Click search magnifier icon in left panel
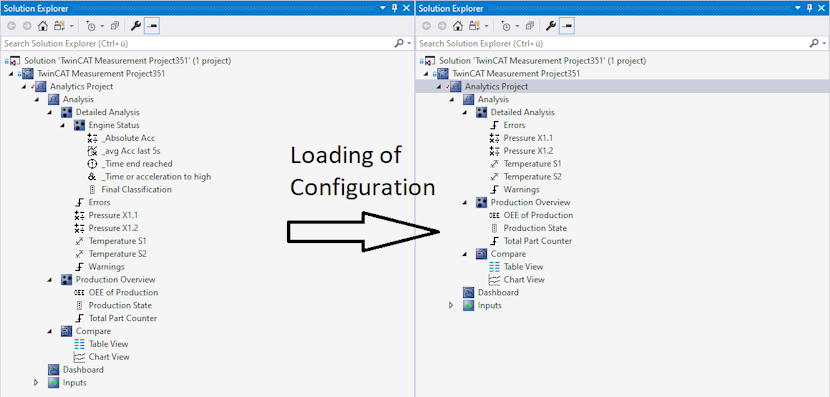 pyautogui.click(x=399, y=43)
